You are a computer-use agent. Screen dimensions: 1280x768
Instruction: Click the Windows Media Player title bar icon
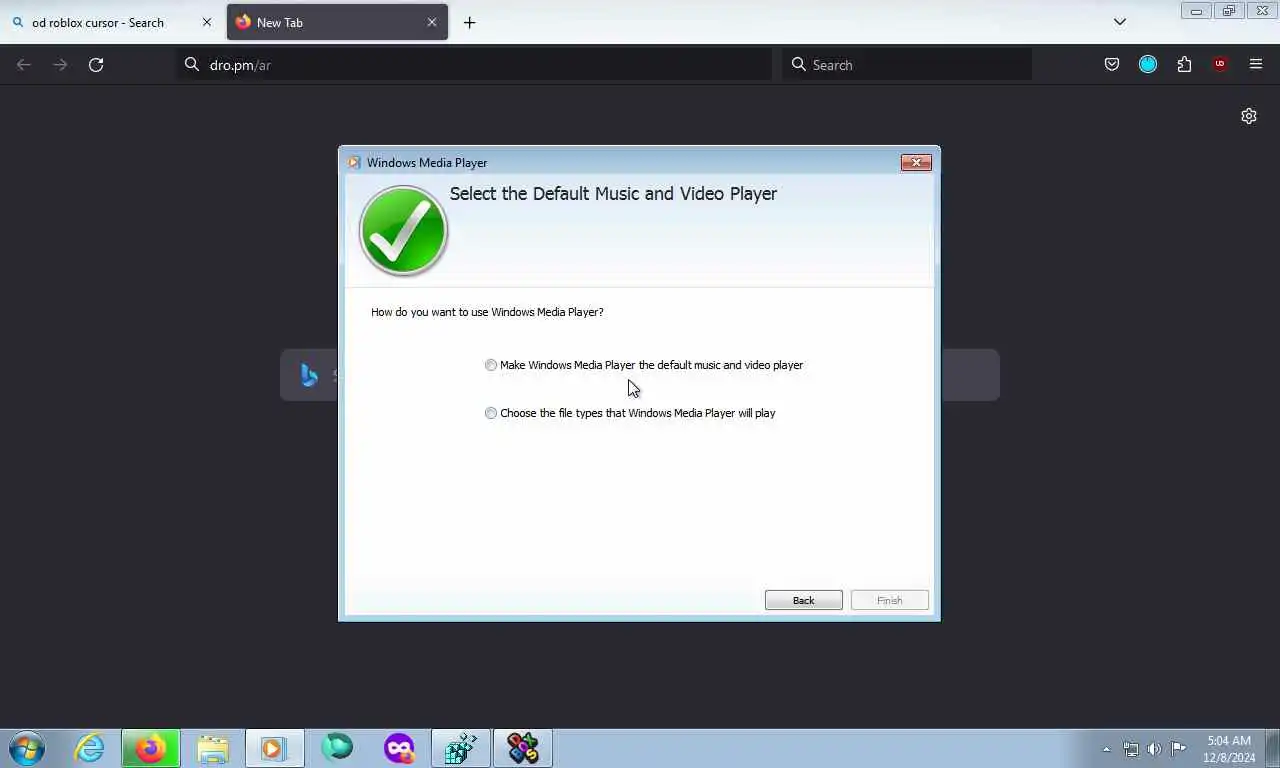[x=354, y=162]
